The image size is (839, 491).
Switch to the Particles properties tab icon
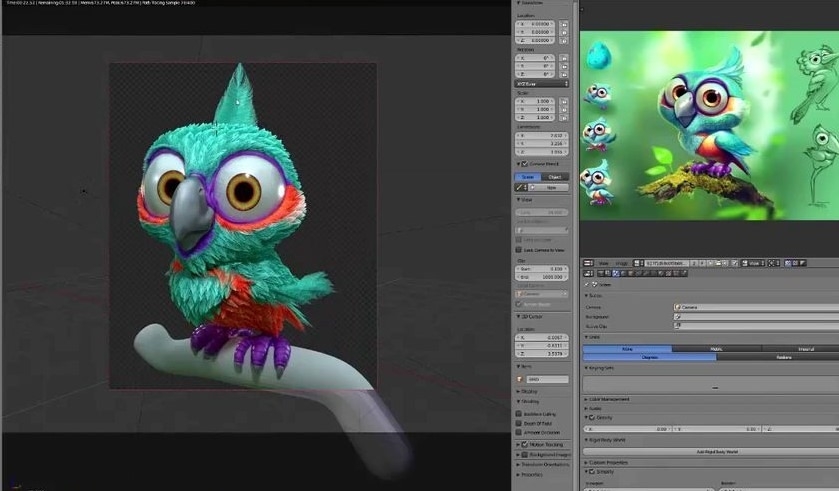coord(676,273)
